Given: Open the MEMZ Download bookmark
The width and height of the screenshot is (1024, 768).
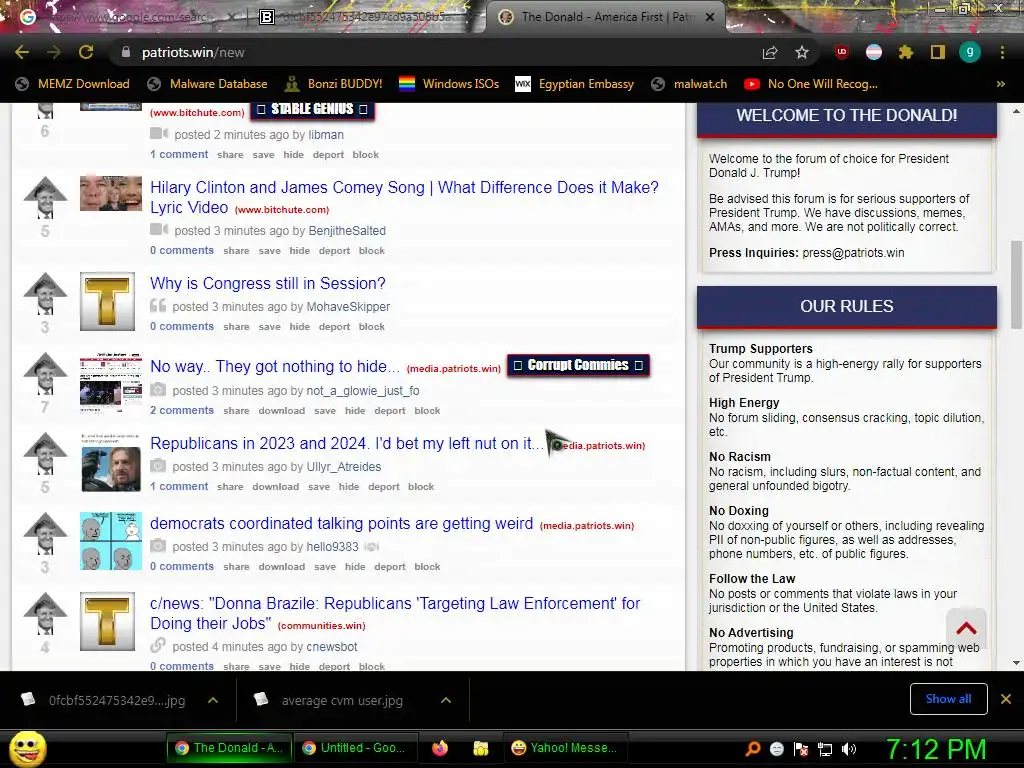Looking at the screenshot, I should pos(72,84).
